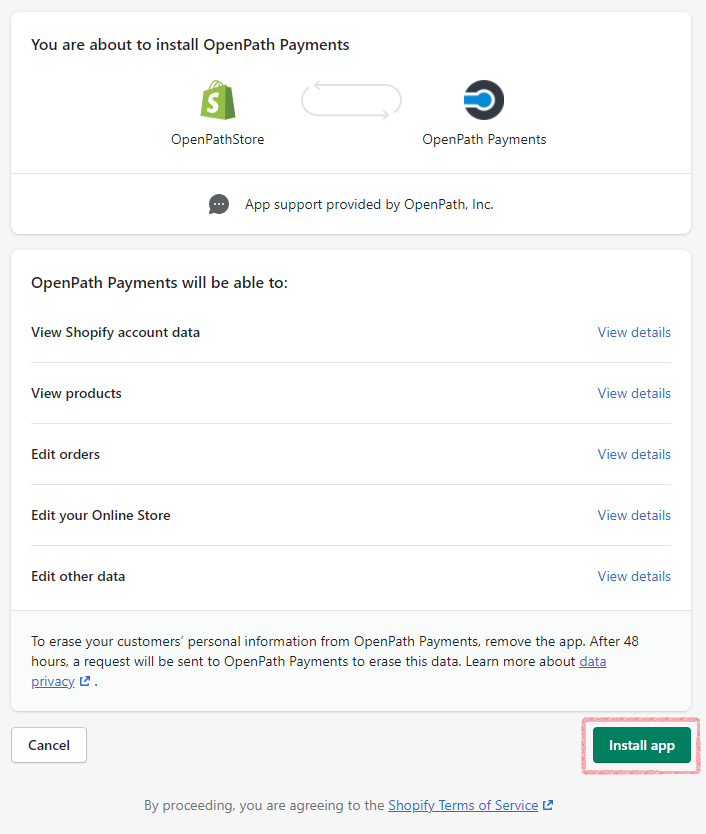Click the Edit orders permission row title
The image size is (706, 834).
(65, 454)
